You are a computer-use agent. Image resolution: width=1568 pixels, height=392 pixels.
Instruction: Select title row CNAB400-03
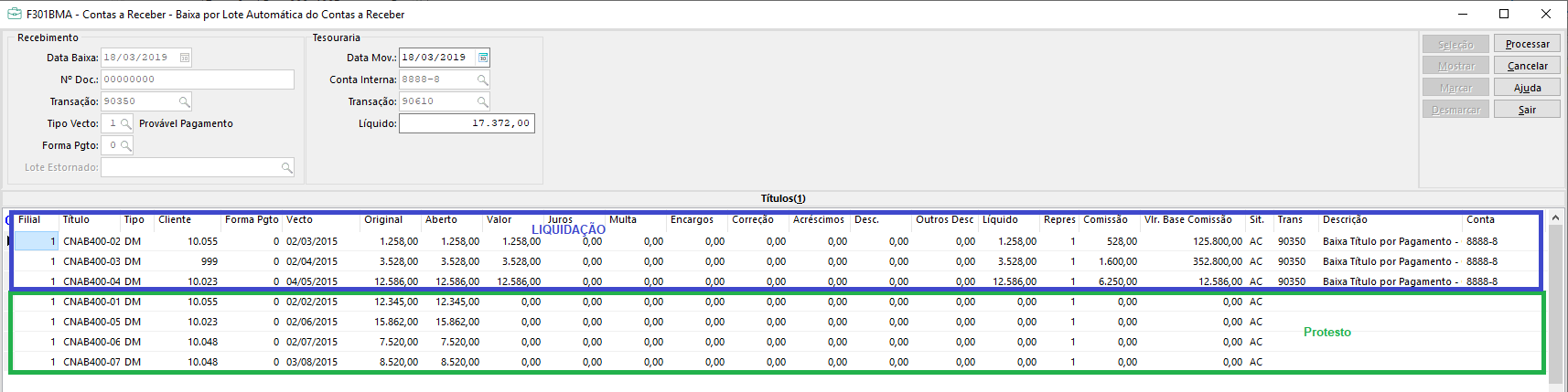click(x=778, y=261)
